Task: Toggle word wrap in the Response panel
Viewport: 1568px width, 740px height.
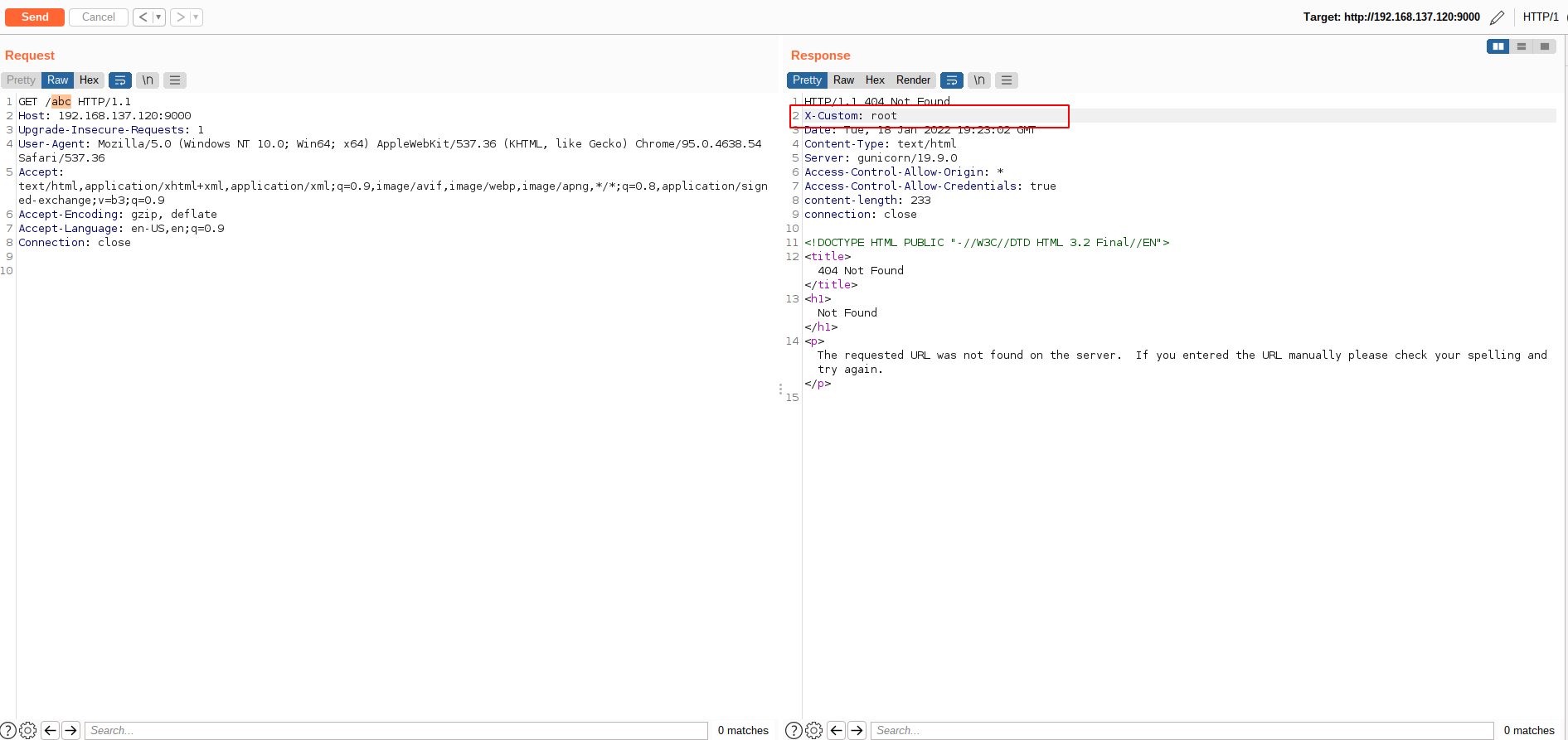Action: [x=952, y=80]
